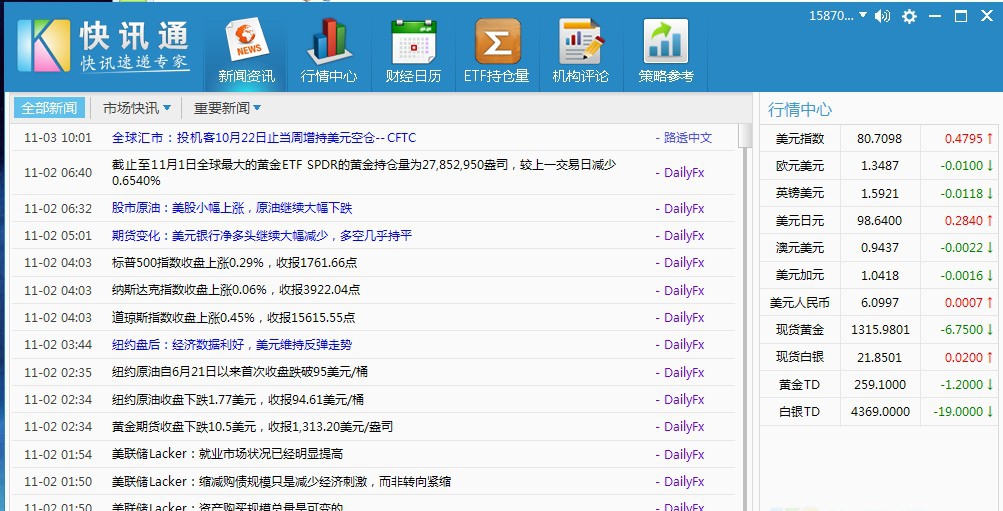Open the 行情中心 bar chart icon
Screen dimensions: 1003x511
(x=329, y=52)
